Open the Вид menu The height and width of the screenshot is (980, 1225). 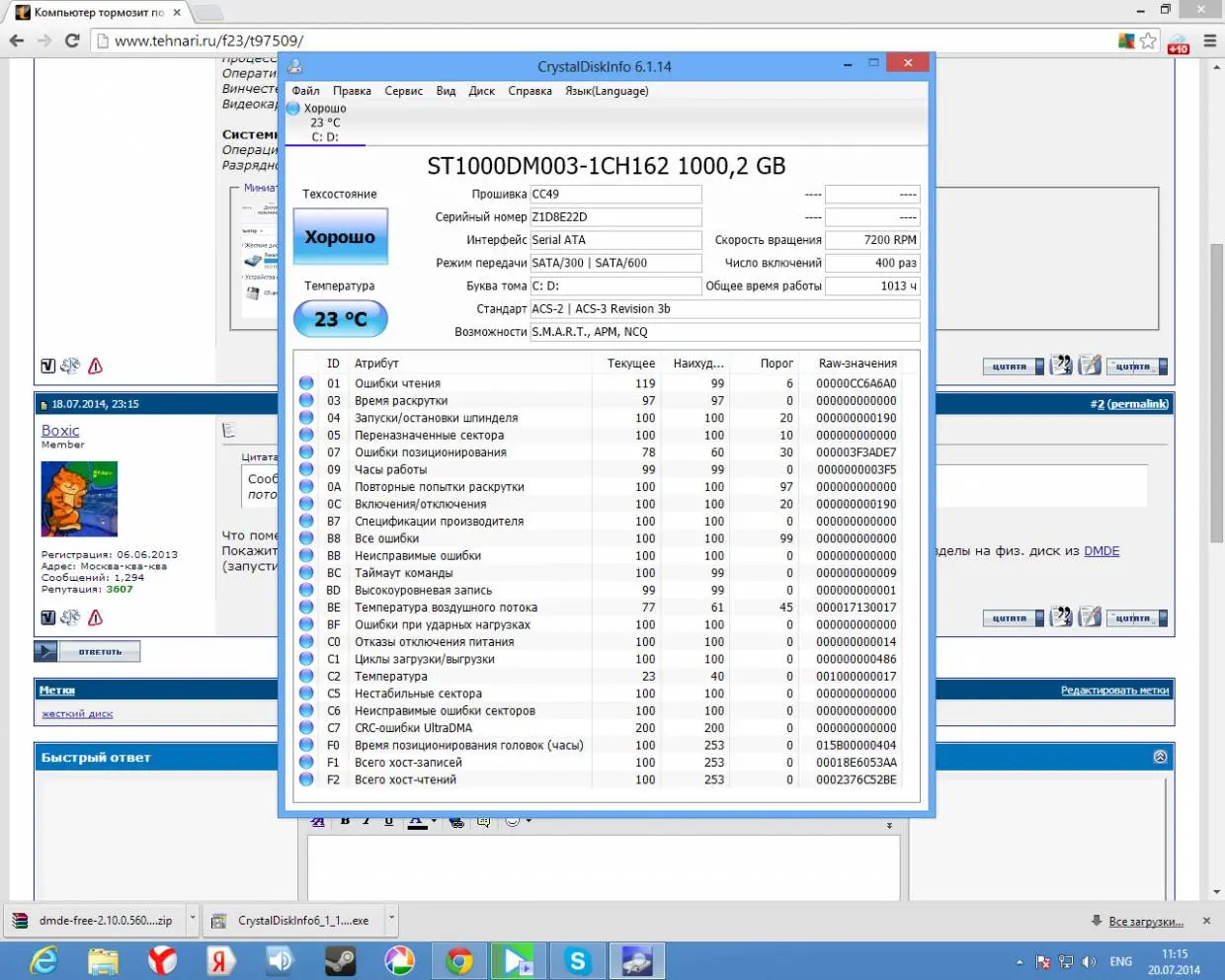446,91
